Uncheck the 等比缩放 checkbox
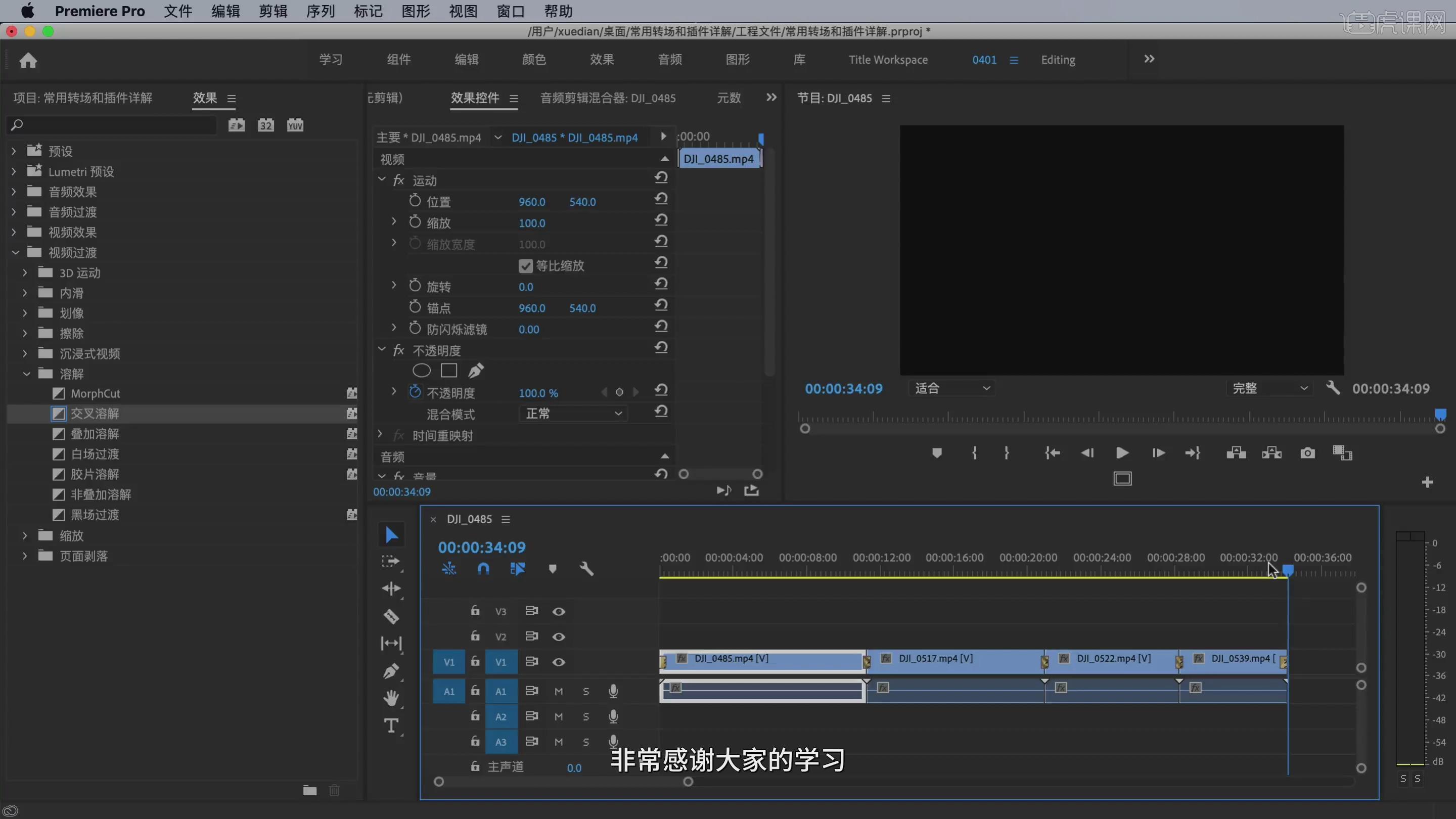1456x819 pixels. (526, 265)
